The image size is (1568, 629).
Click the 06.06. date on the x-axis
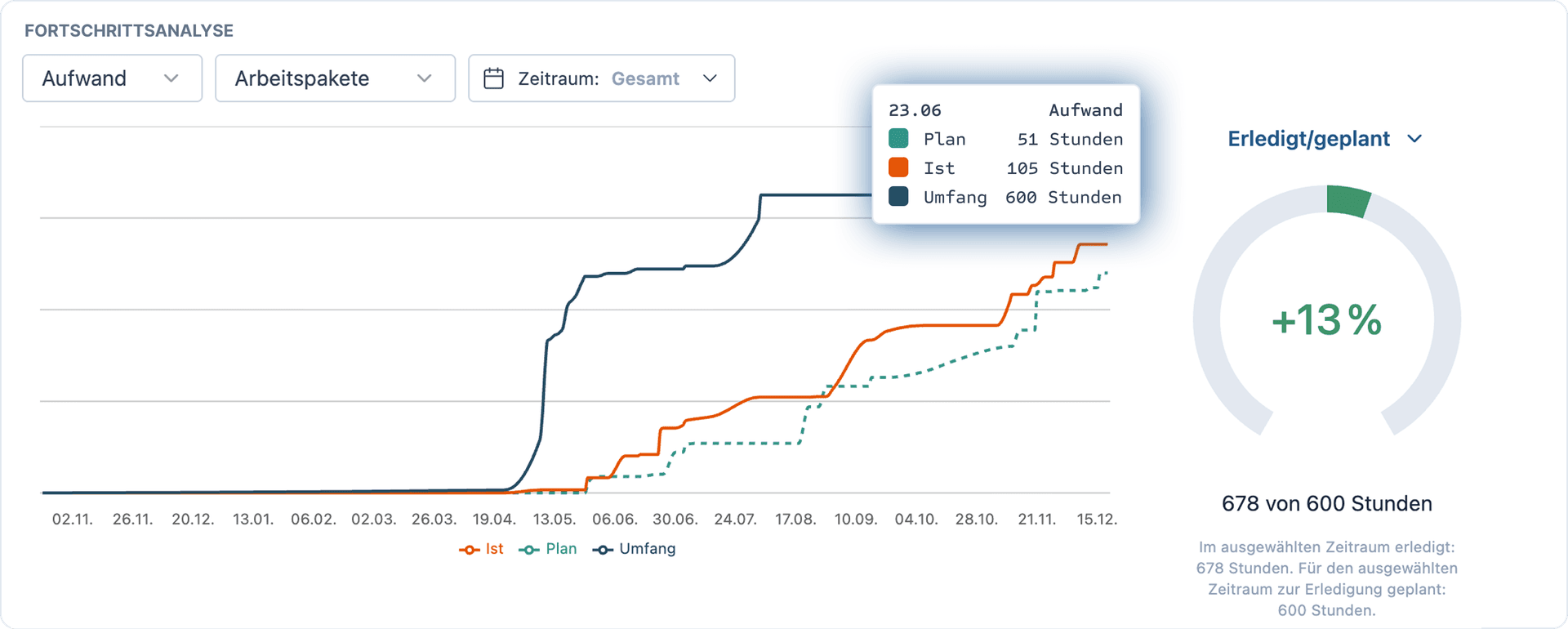pyautogui.click(x=614, y=520)
